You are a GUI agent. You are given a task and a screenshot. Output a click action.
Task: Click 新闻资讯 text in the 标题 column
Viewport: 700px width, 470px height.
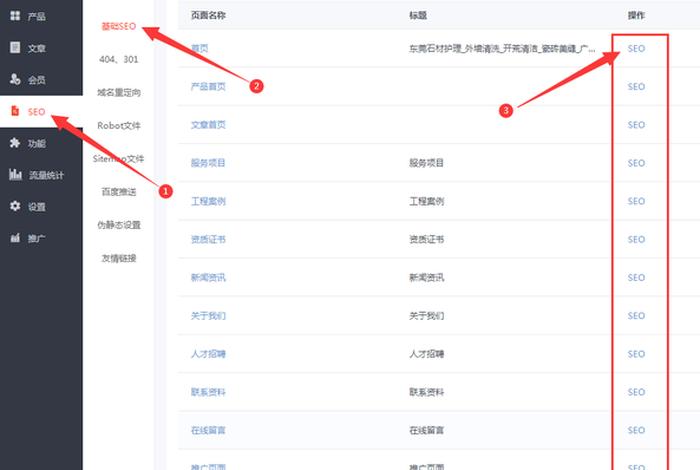tap(426, 278)
